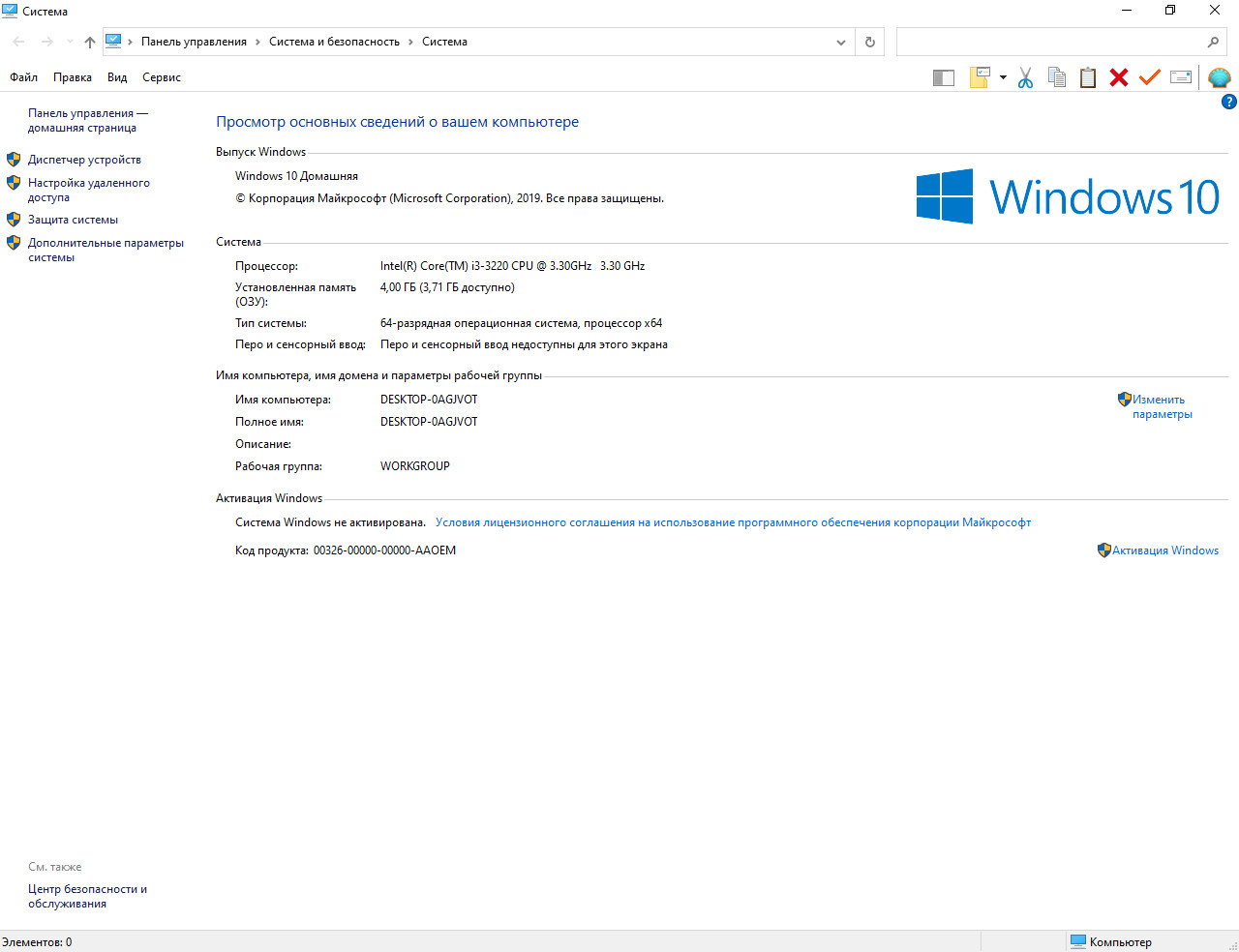Click the Windows 10 Домашняя edition text
The width and height of the screenshot is (1239, 952).
296,176
